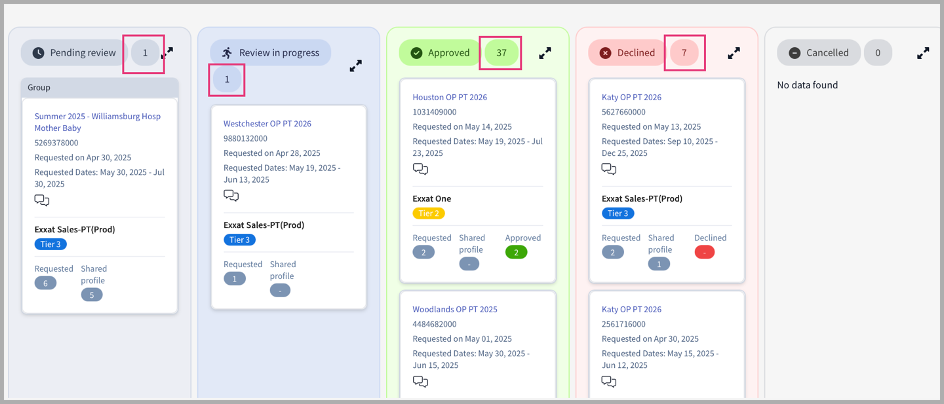Click the yellow Tier 2 badge

pos(429,213)
